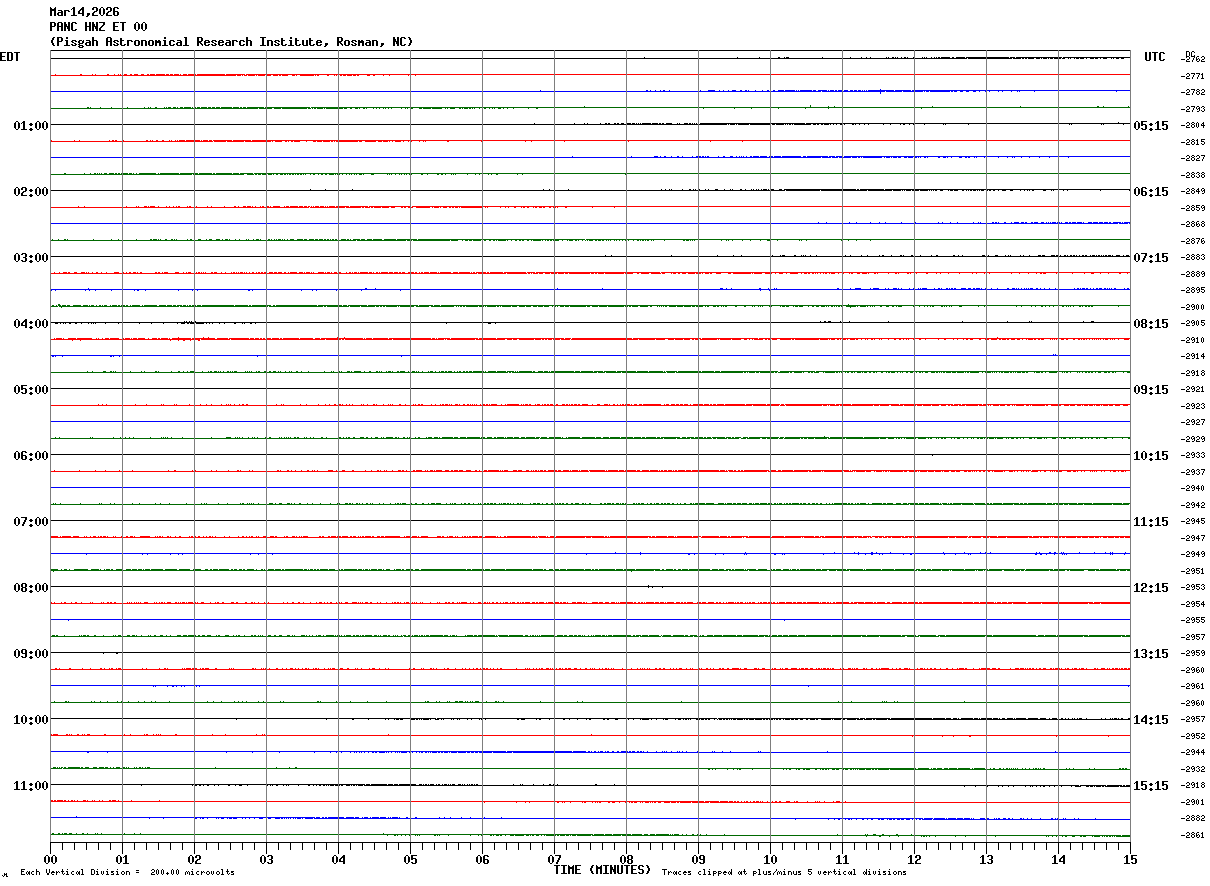Image resolution: width=1210 pixels, height=886 pixels.
Task: Pick minute tick label 09 on the axis
Action: [x=698, y=859]
